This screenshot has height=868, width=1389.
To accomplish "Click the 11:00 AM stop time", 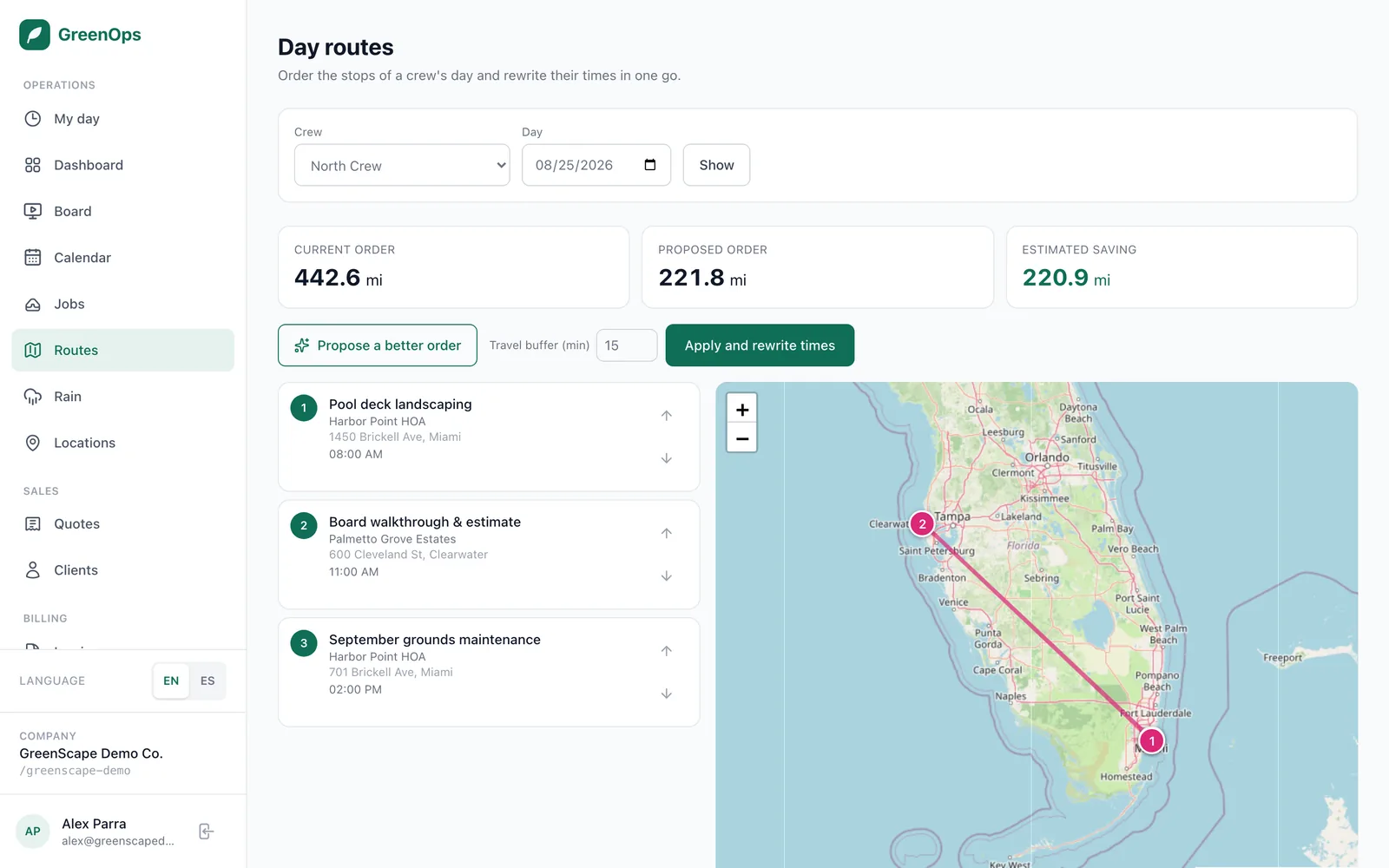I will 353,572.
